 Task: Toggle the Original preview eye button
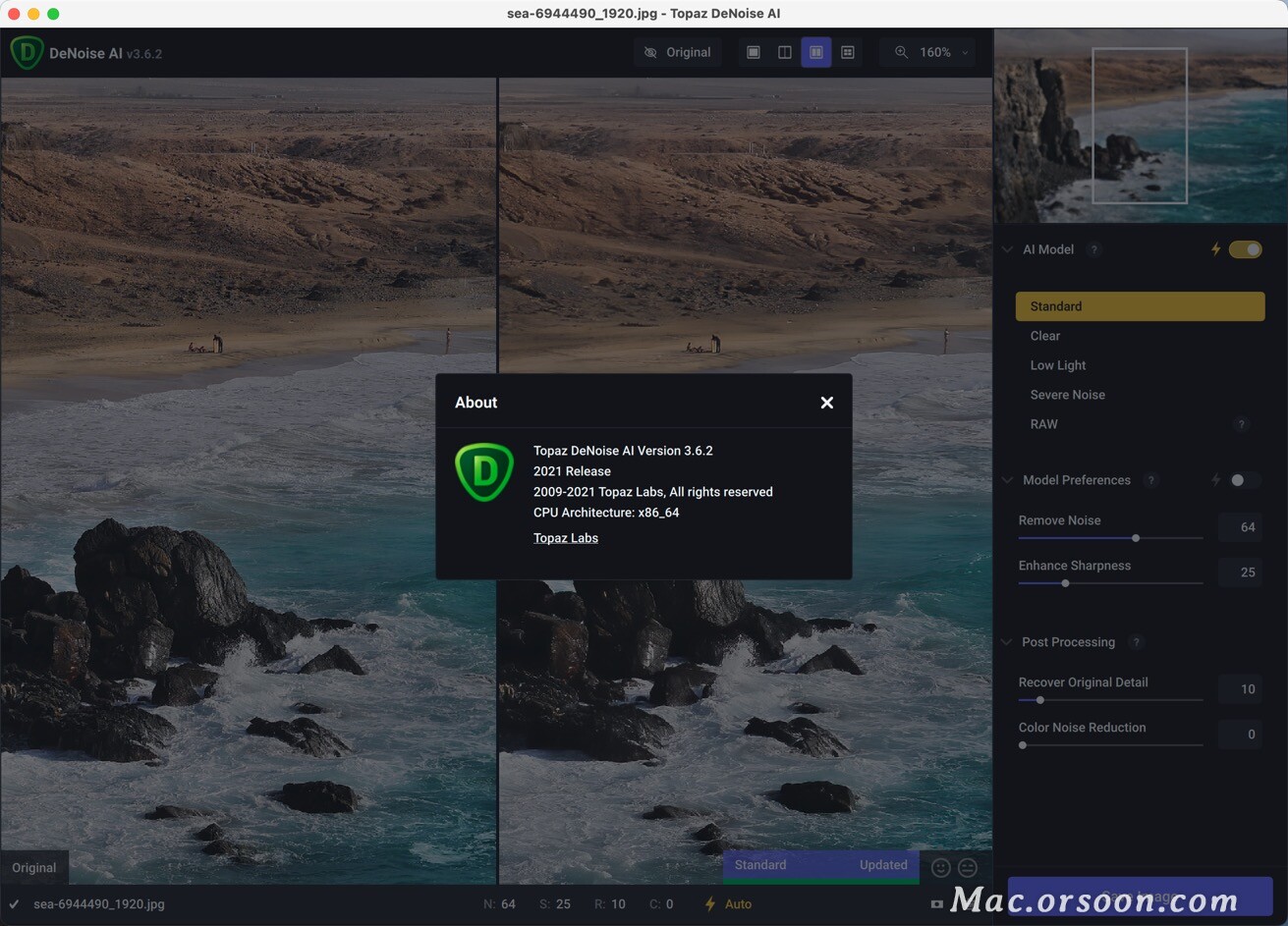[x=677, y=52]
